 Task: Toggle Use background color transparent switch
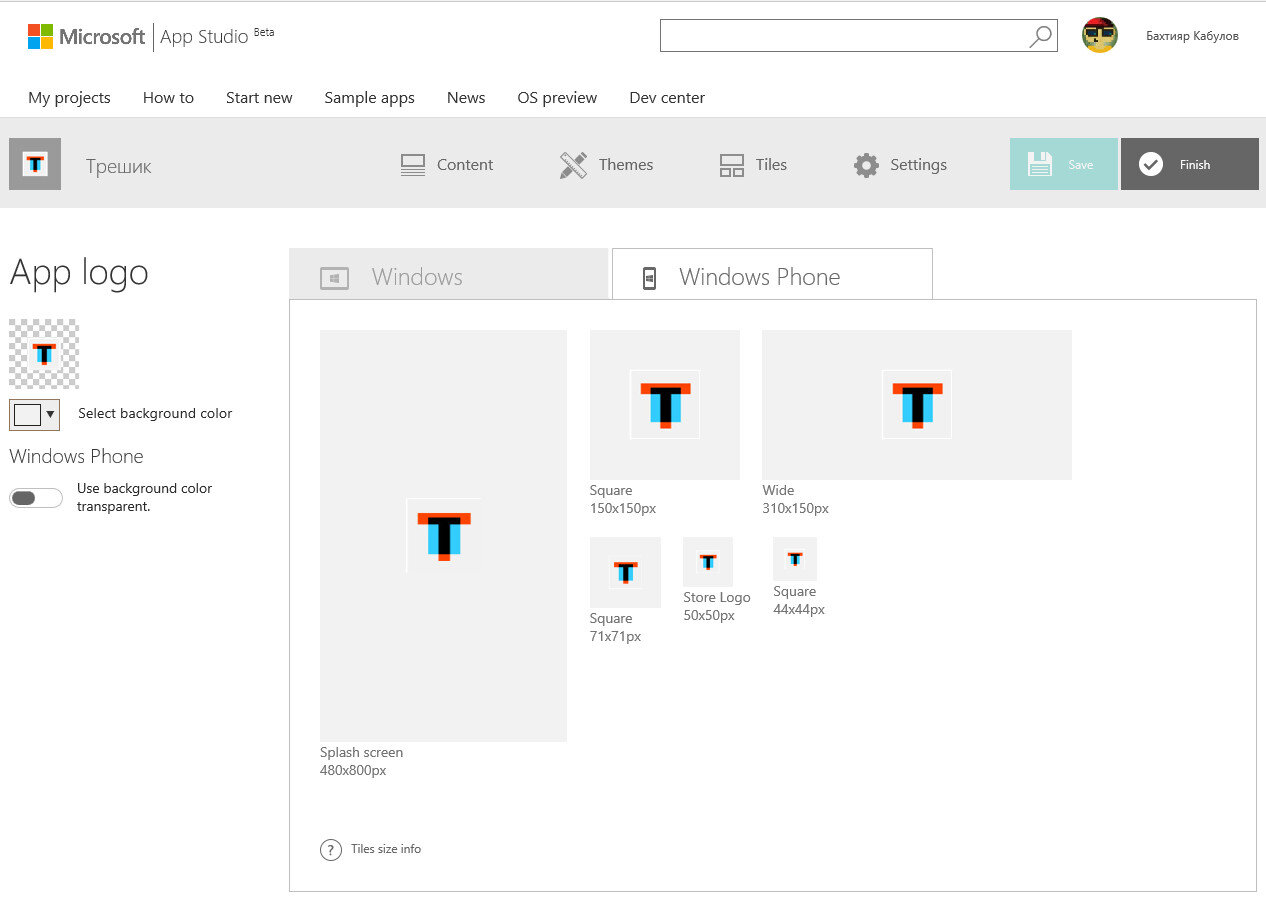click(35, 498)
